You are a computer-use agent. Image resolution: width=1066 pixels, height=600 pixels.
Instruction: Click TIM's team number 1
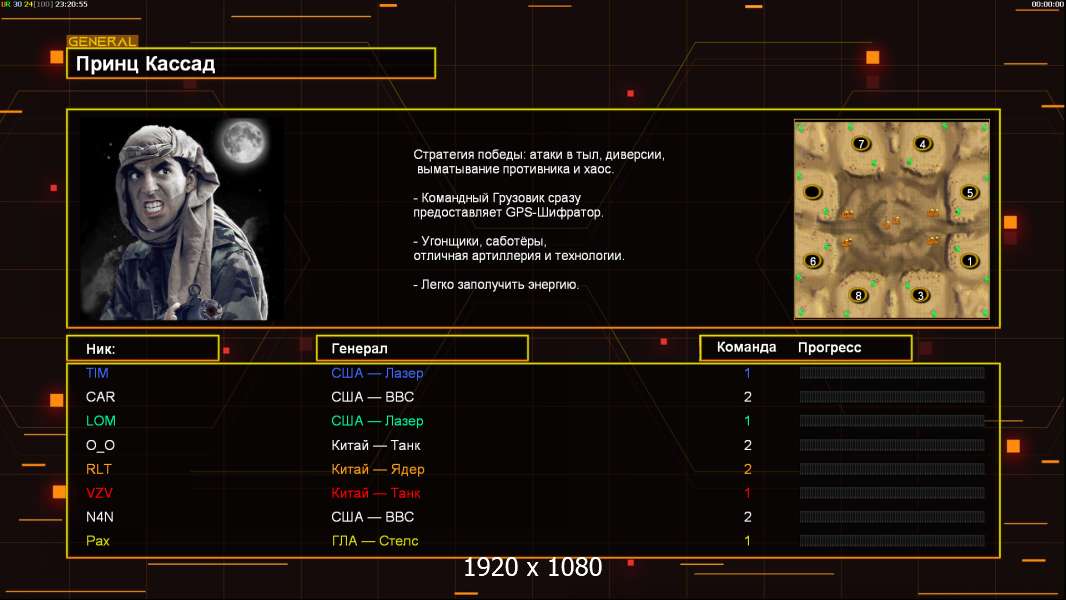pyautogui.click(x=747, y=373)
